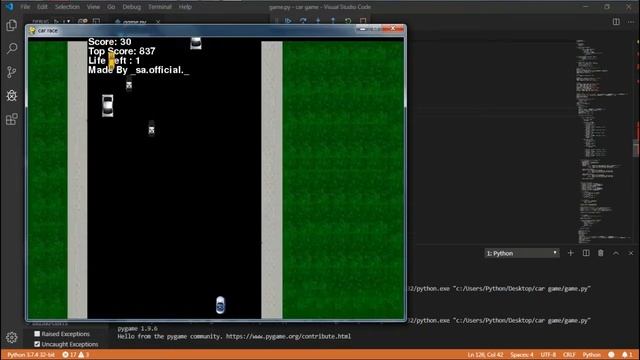Click the blue player car in game
The height and width of the screenshot is (360, 640).
click(x=220, y=305)
